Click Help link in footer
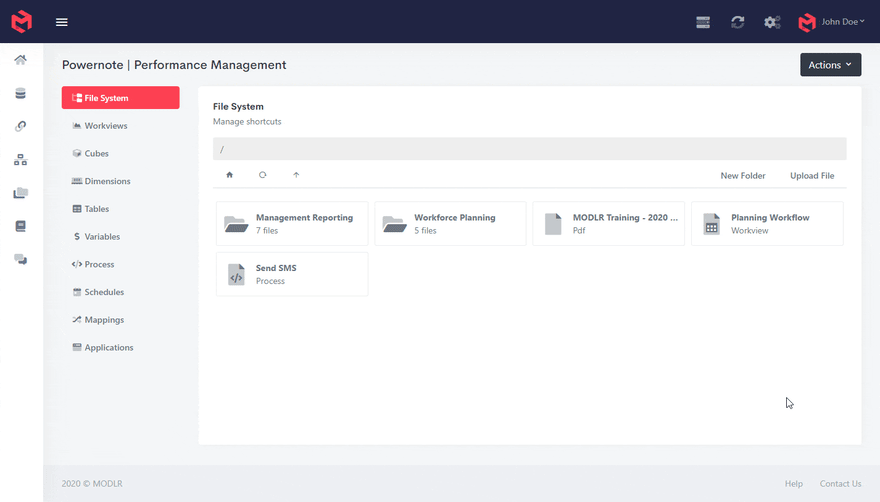The width and height of the screenshot is (880, 502). (x=794, y=483)
